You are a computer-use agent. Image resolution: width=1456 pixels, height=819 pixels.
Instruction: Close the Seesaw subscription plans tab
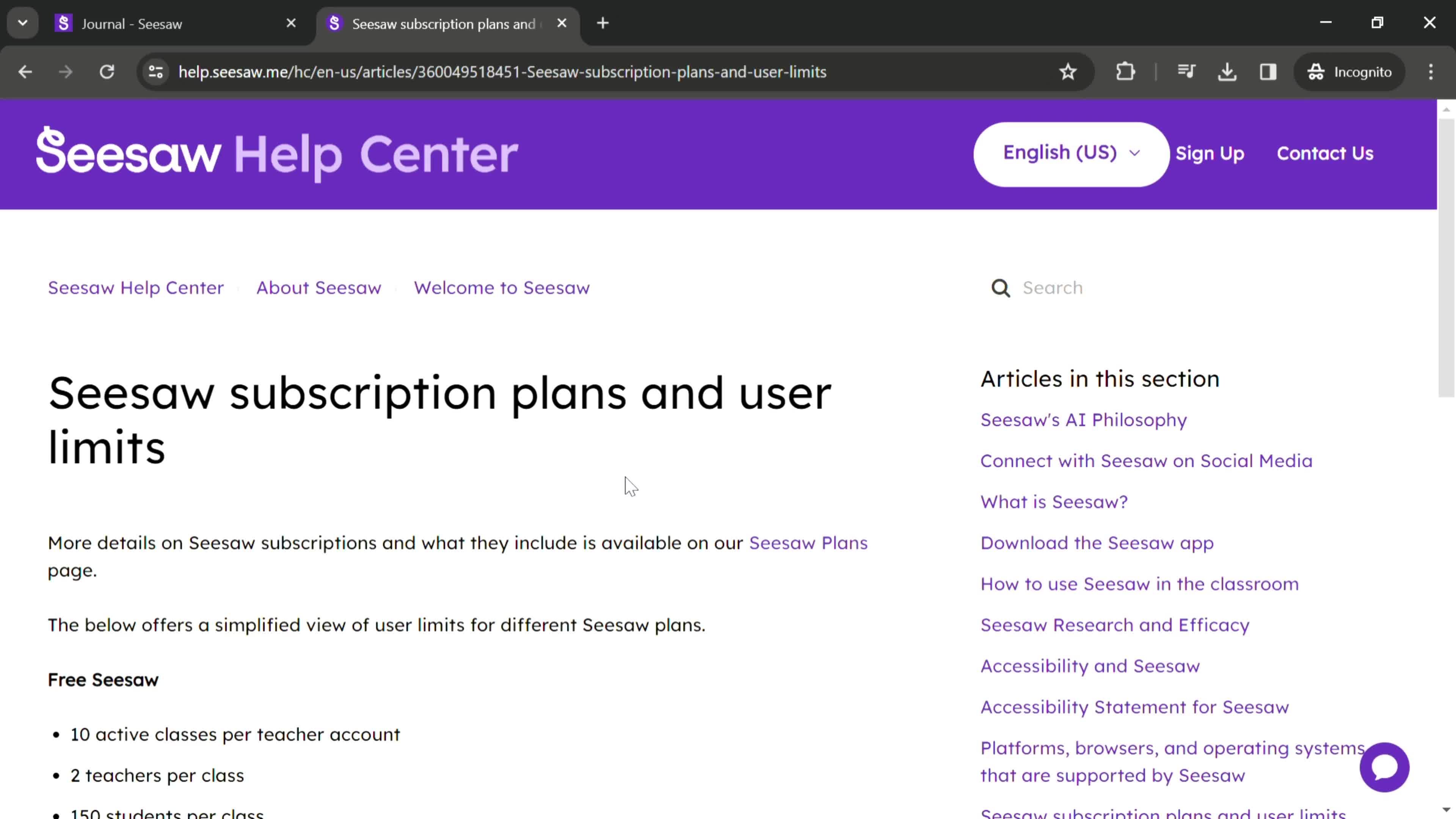562,23
